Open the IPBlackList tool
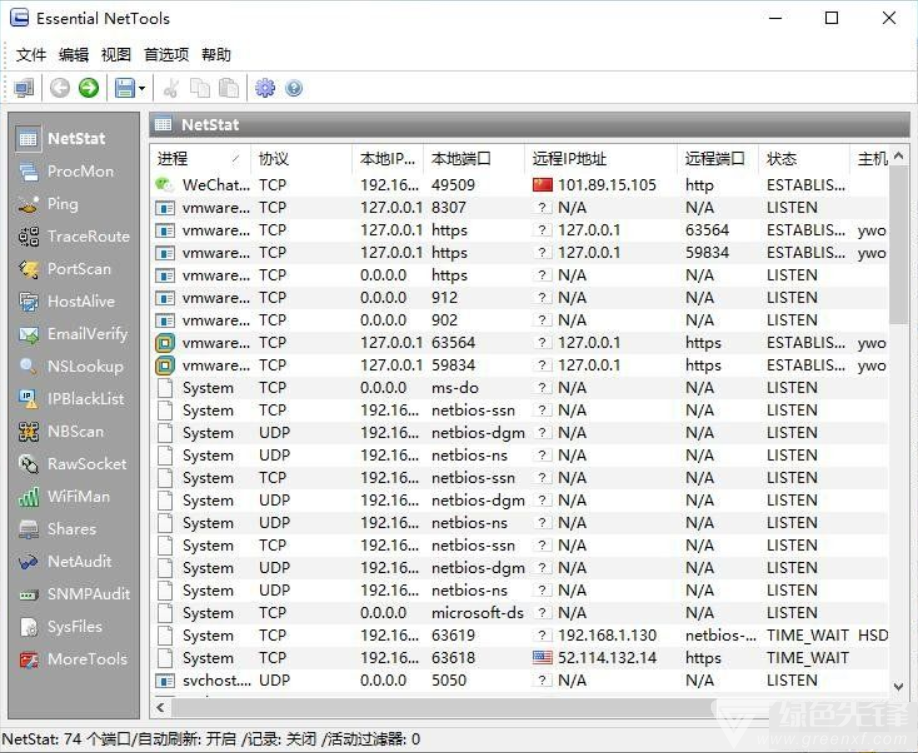 coord(71,399)
